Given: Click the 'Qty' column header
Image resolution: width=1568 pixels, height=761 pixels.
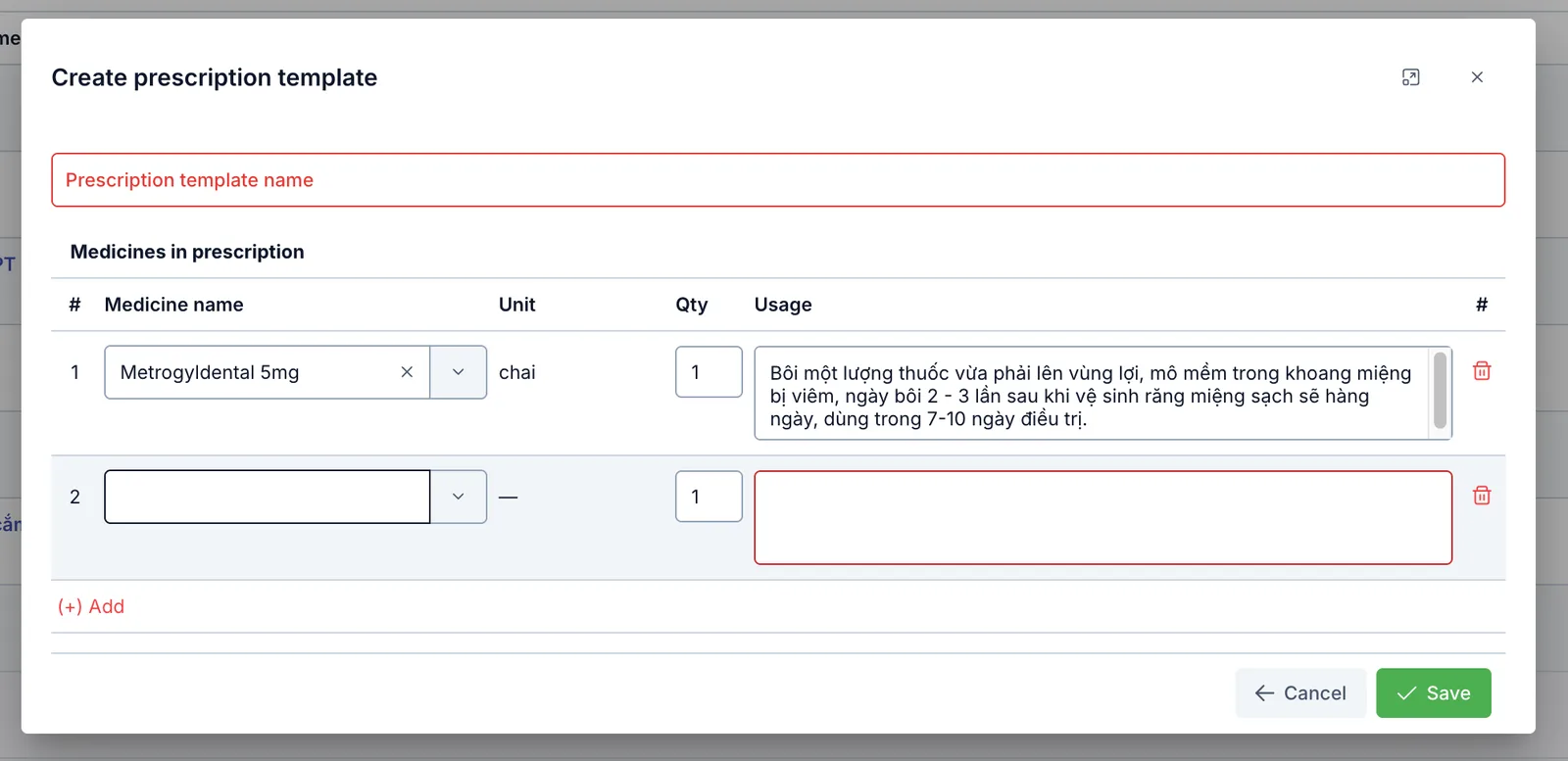Looking at the screenshot, I should [x=692, y=305].
